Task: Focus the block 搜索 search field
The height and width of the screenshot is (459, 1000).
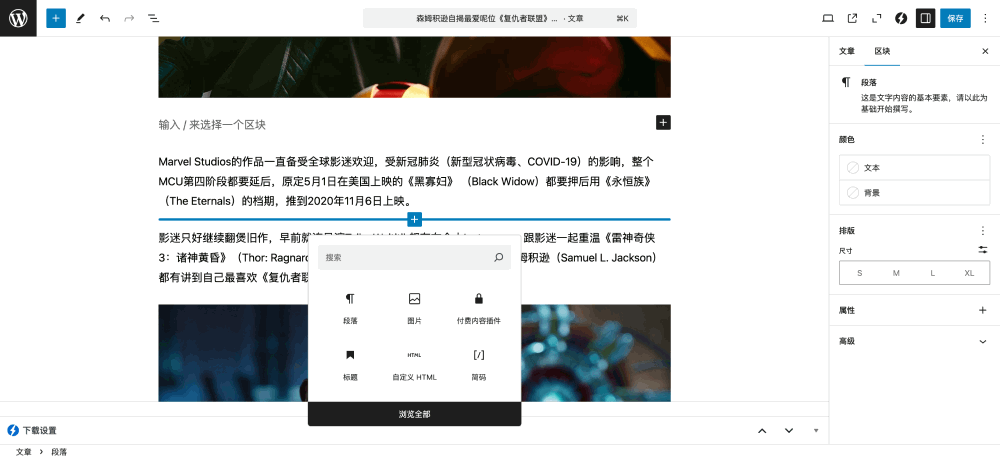Action: [x=415, y=258]
